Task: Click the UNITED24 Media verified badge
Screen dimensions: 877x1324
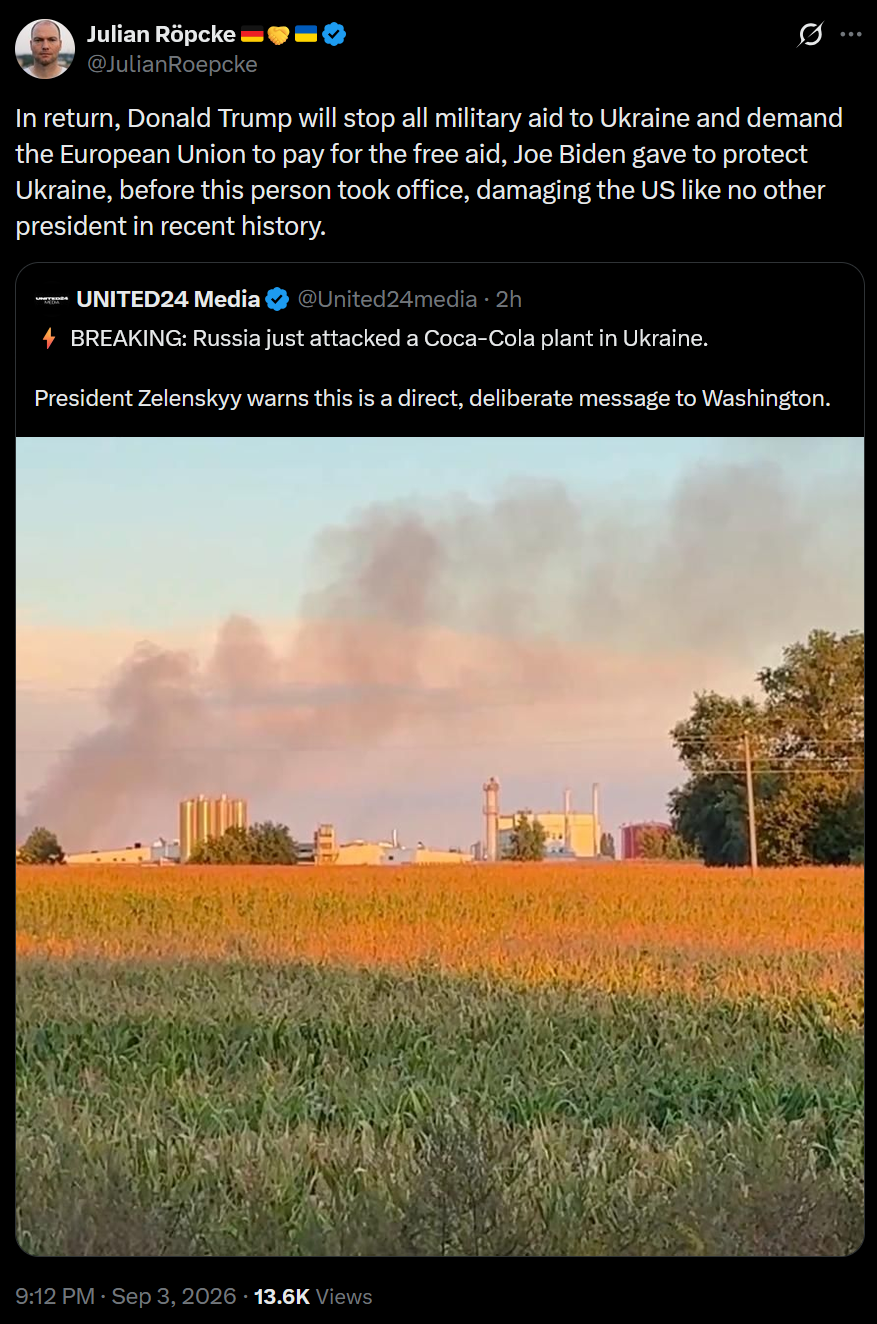Action: [x=278, y=299]
